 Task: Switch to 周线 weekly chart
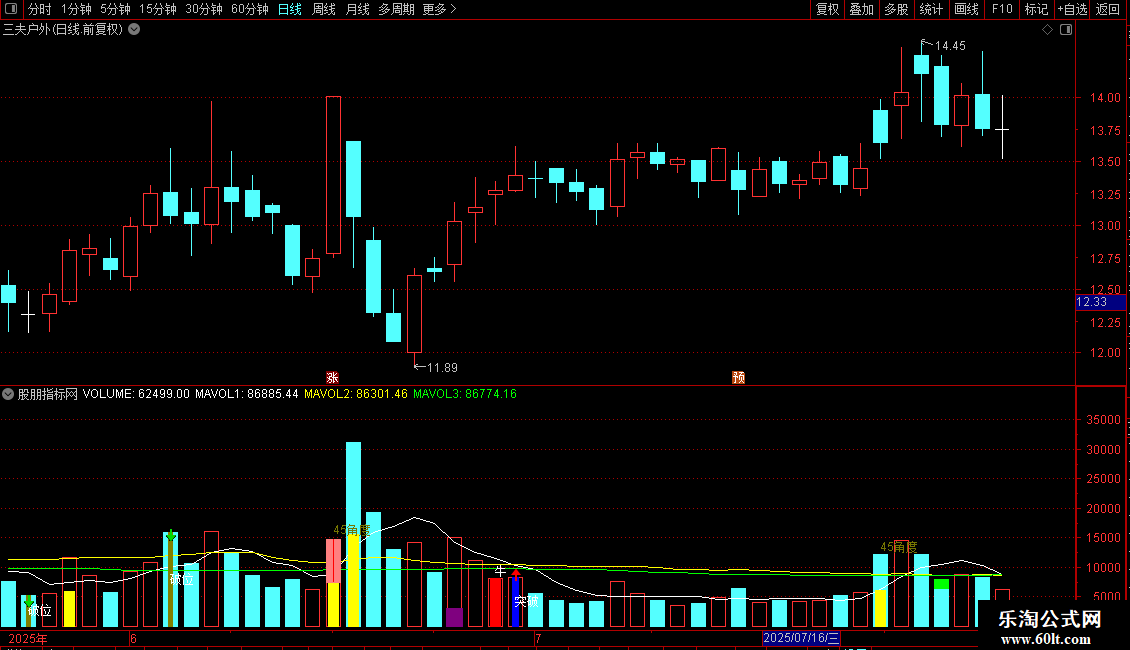click(324, 9)
